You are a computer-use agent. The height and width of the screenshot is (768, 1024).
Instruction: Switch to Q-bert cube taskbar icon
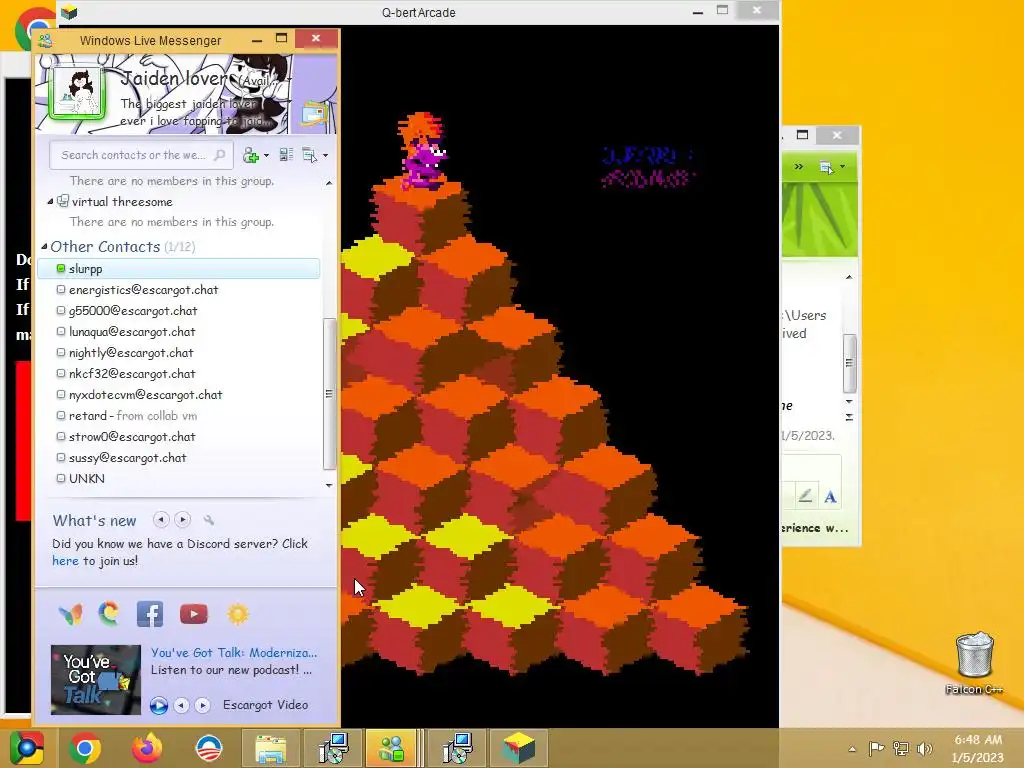pos(519,748)
